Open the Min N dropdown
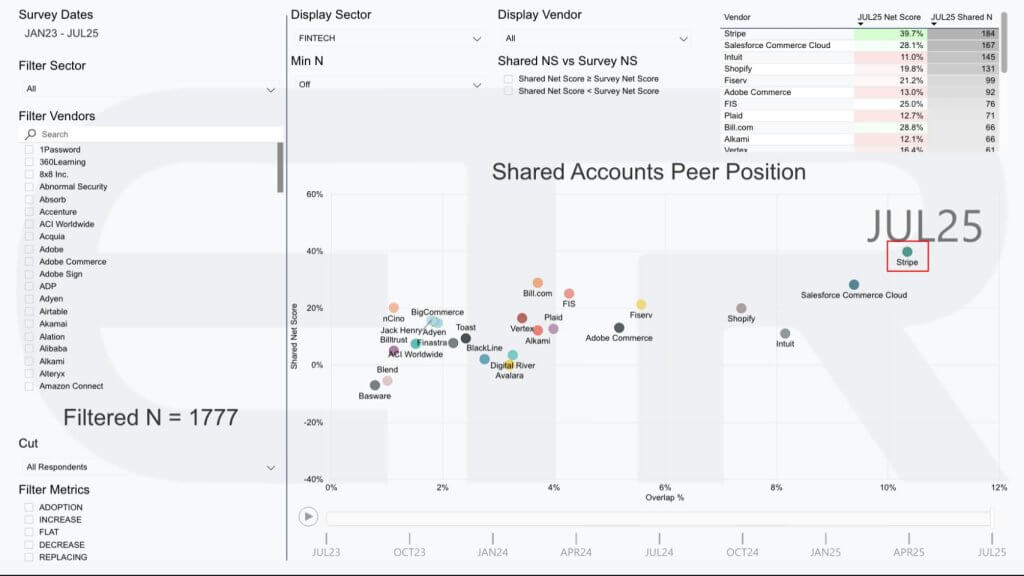Screen dimensions: 1024x576 [387, 84]
